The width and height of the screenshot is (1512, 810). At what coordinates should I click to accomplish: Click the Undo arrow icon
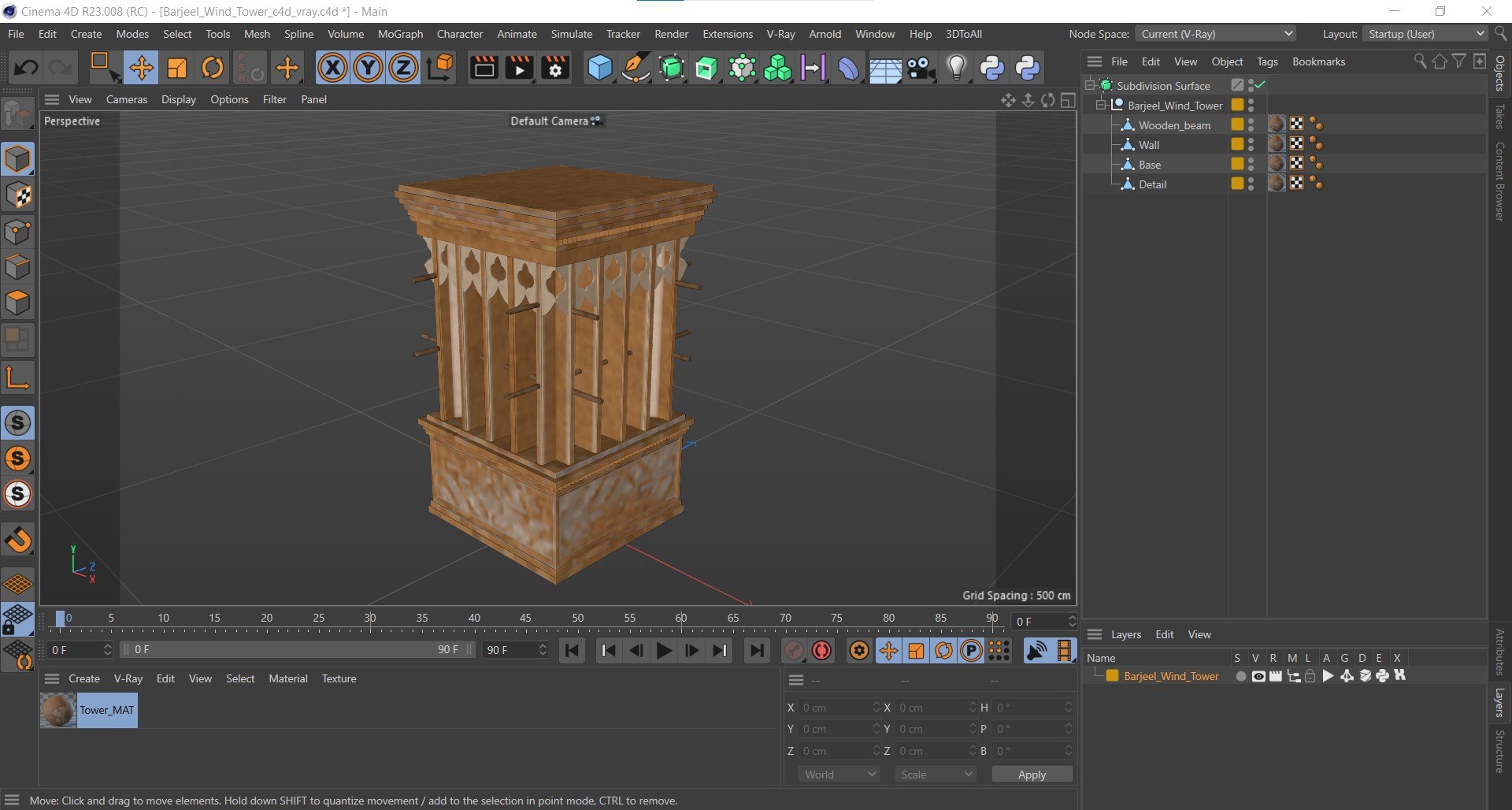point(26,68)
